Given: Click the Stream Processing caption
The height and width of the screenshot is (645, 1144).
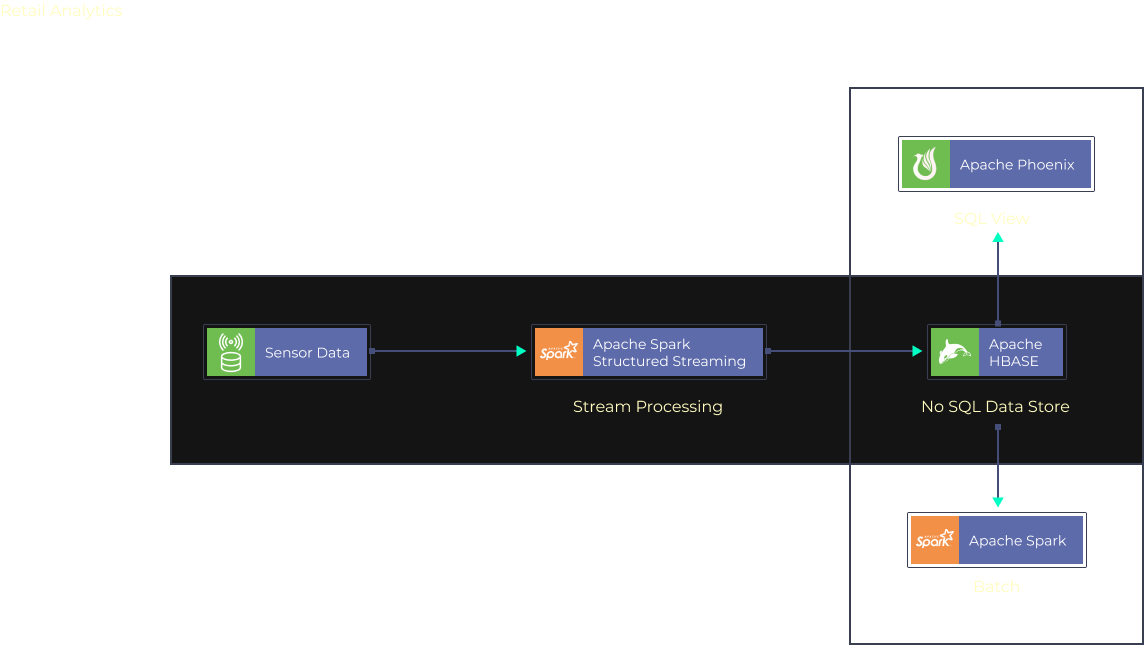Looking at the screenshot, I should click(x=647, y=407).
